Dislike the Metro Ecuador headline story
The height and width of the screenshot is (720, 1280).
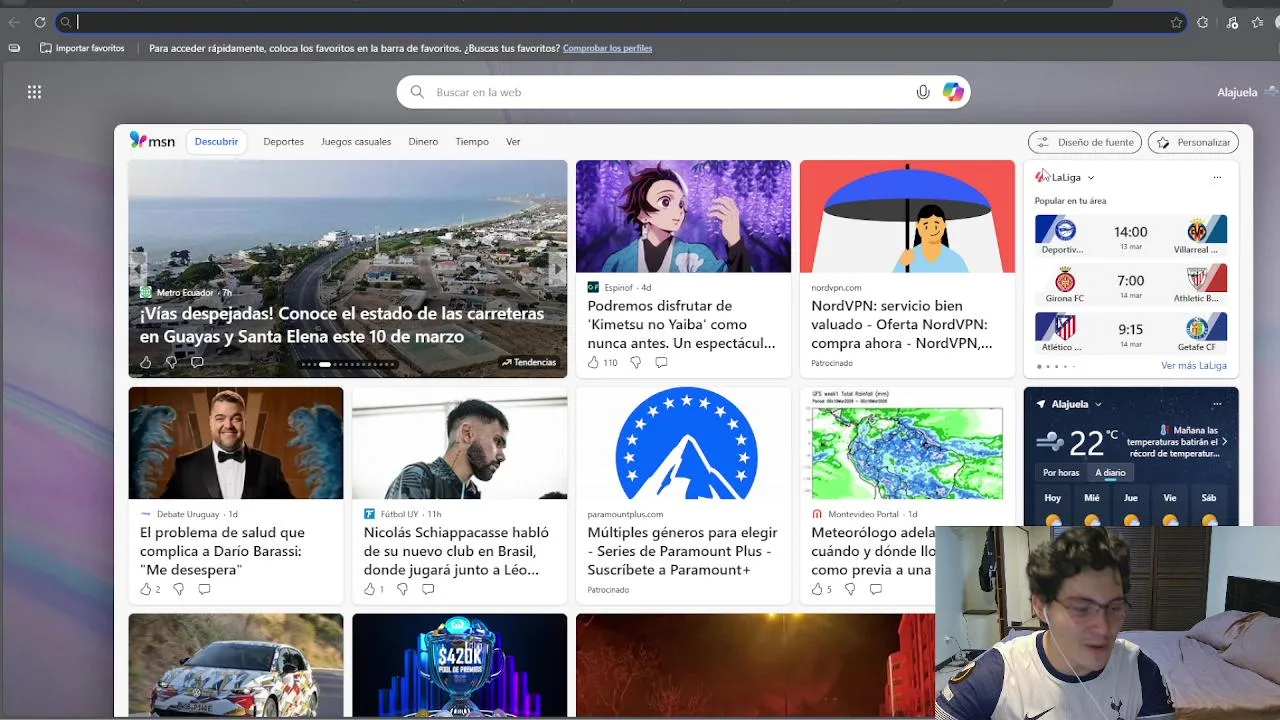tap(171, 362)
